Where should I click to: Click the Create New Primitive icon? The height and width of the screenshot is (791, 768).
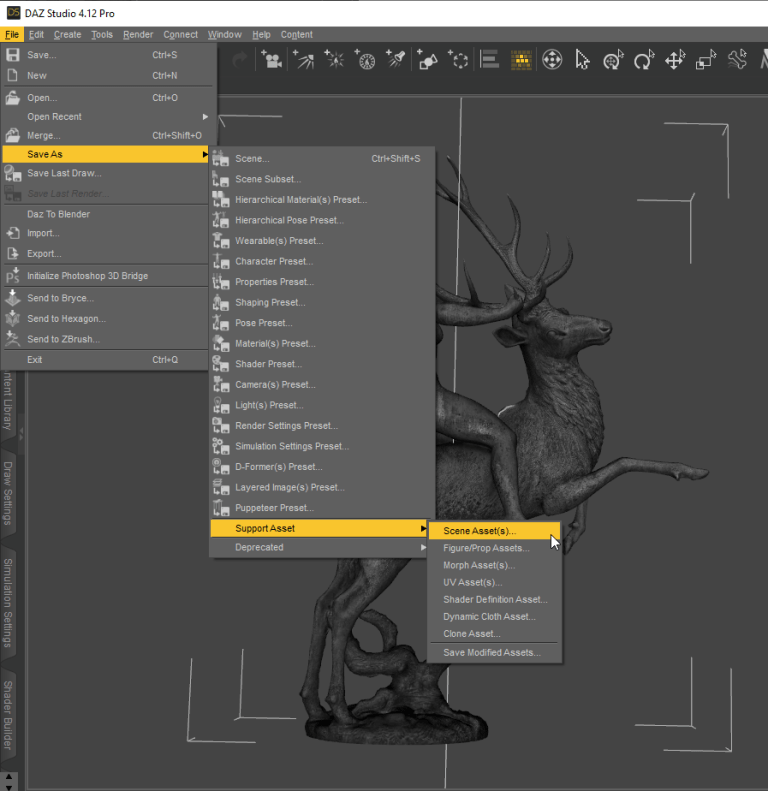click(427, 60)
